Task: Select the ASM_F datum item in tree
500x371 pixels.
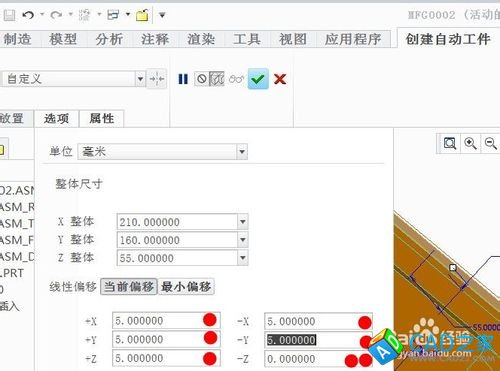Action: tap(17, 240)
